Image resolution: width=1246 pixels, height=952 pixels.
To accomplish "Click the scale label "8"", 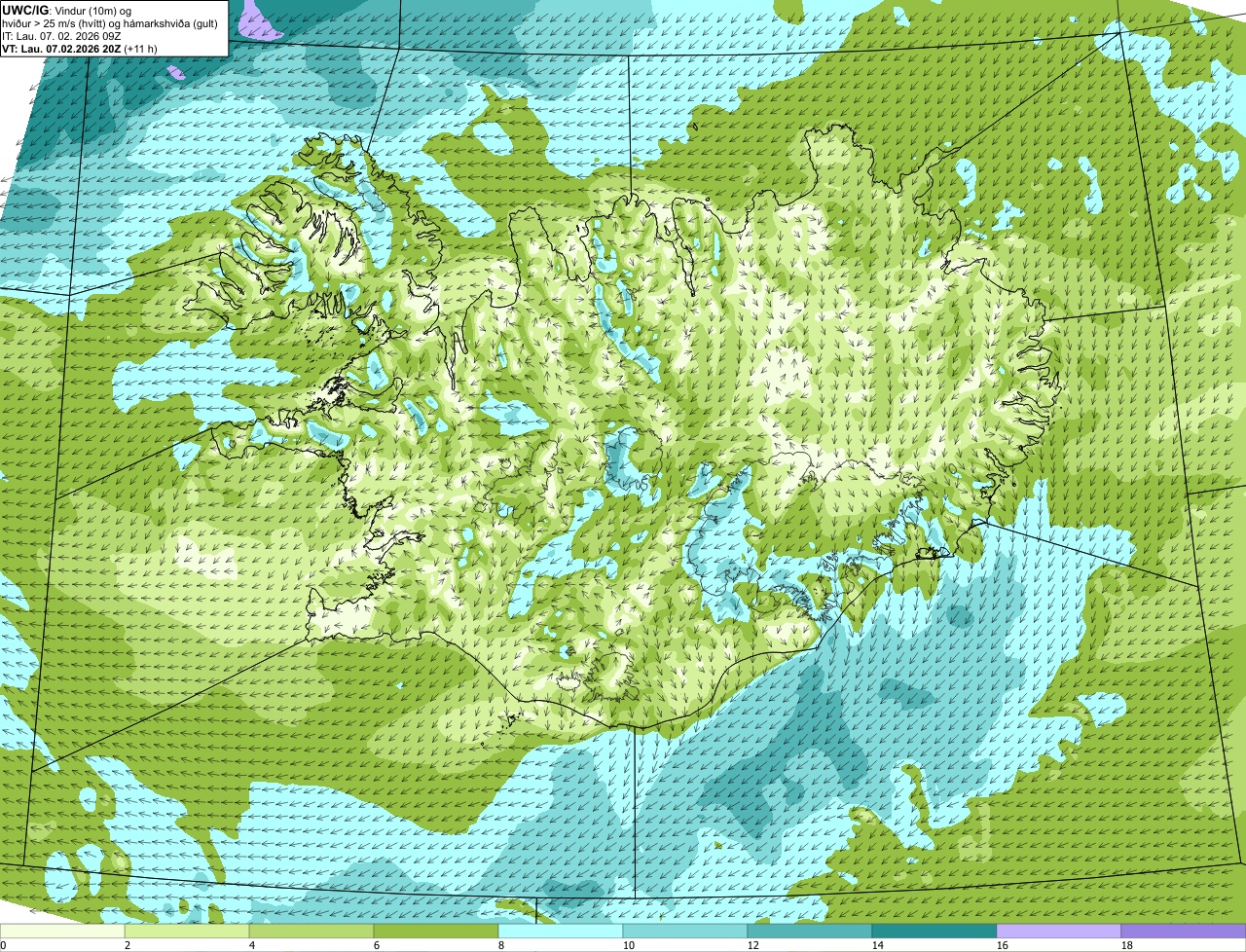I will click(x=501, y=945).
